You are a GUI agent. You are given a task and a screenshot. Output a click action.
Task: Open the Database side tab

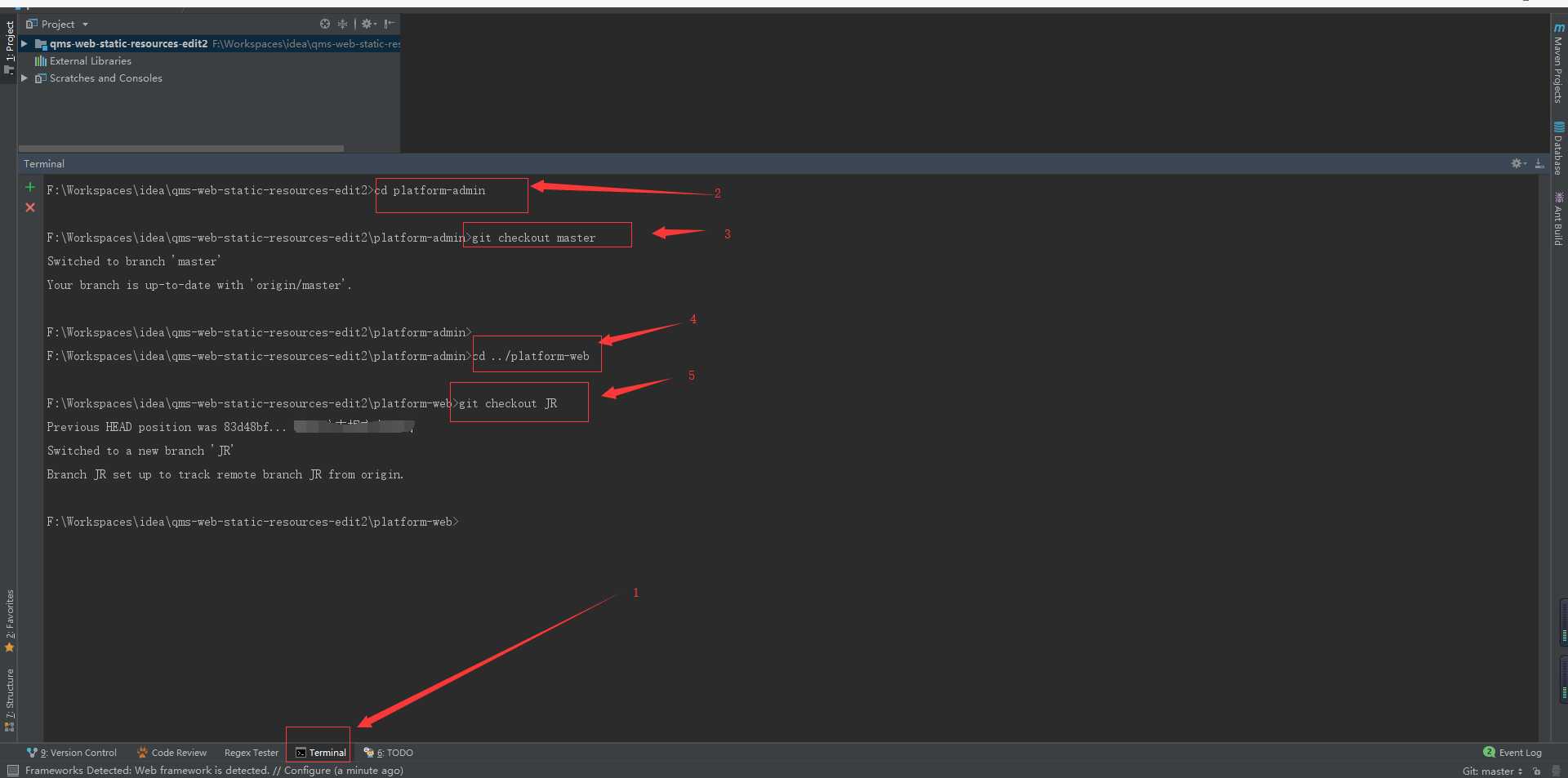click(x=1558, y=148)
